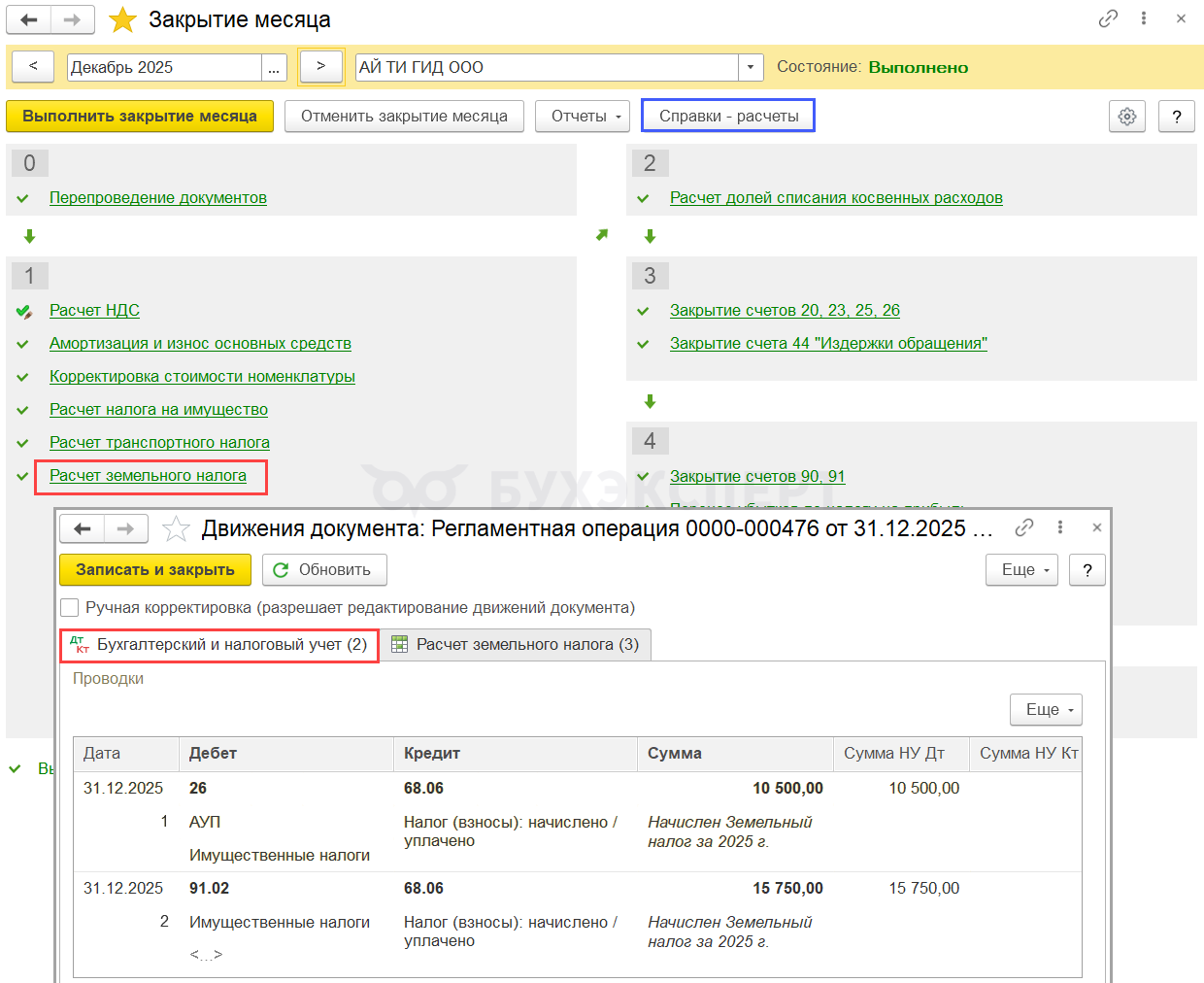Open Расчет транспортного налога link
1204x983 pixels.
159,443
